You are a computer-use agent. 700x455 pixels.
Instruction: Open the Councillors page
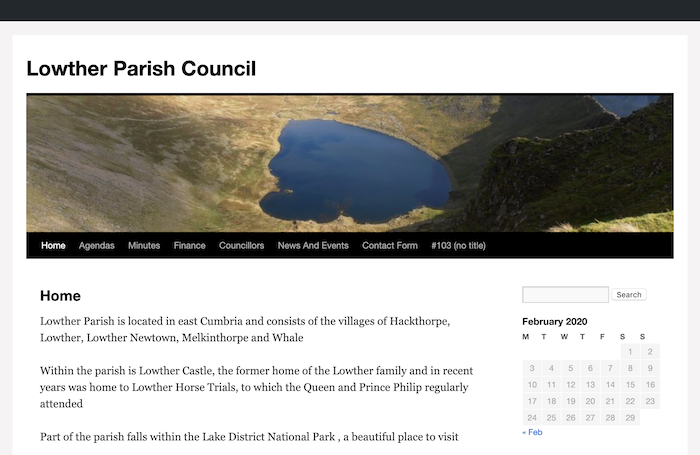tap(242, 245)
